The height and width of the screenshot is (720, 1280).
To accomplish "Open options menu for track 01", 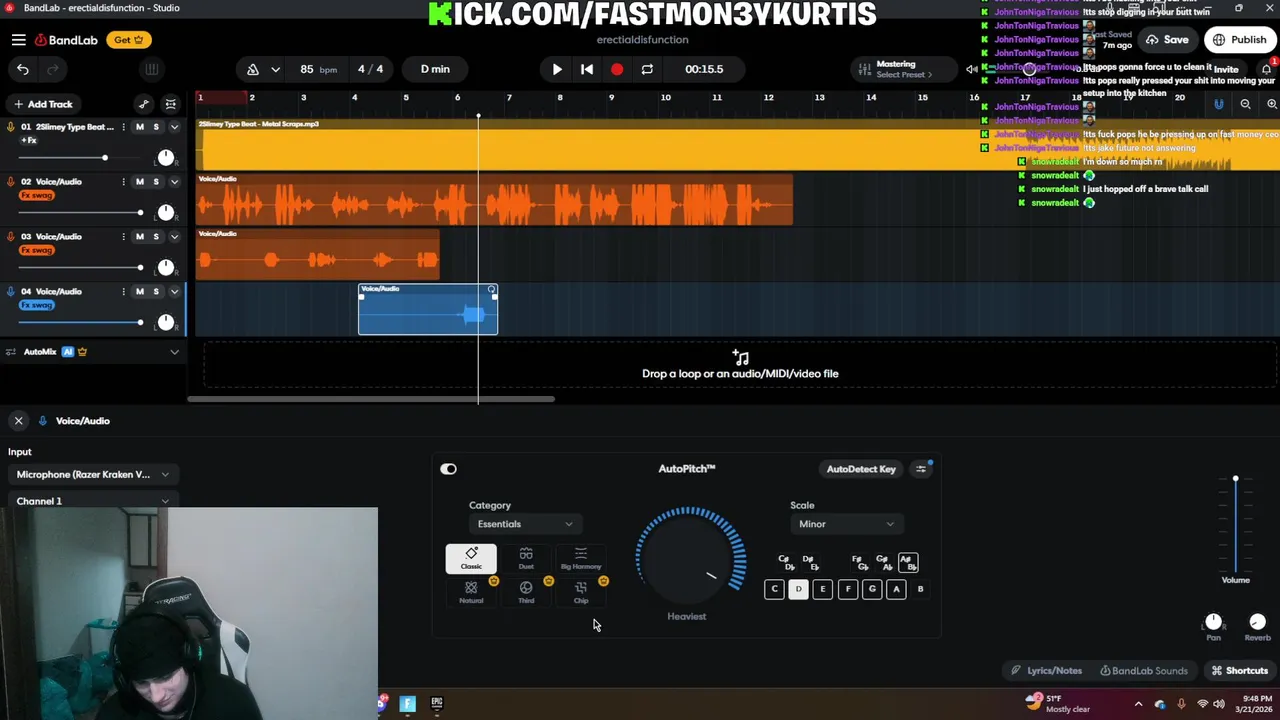I will 124,127.
